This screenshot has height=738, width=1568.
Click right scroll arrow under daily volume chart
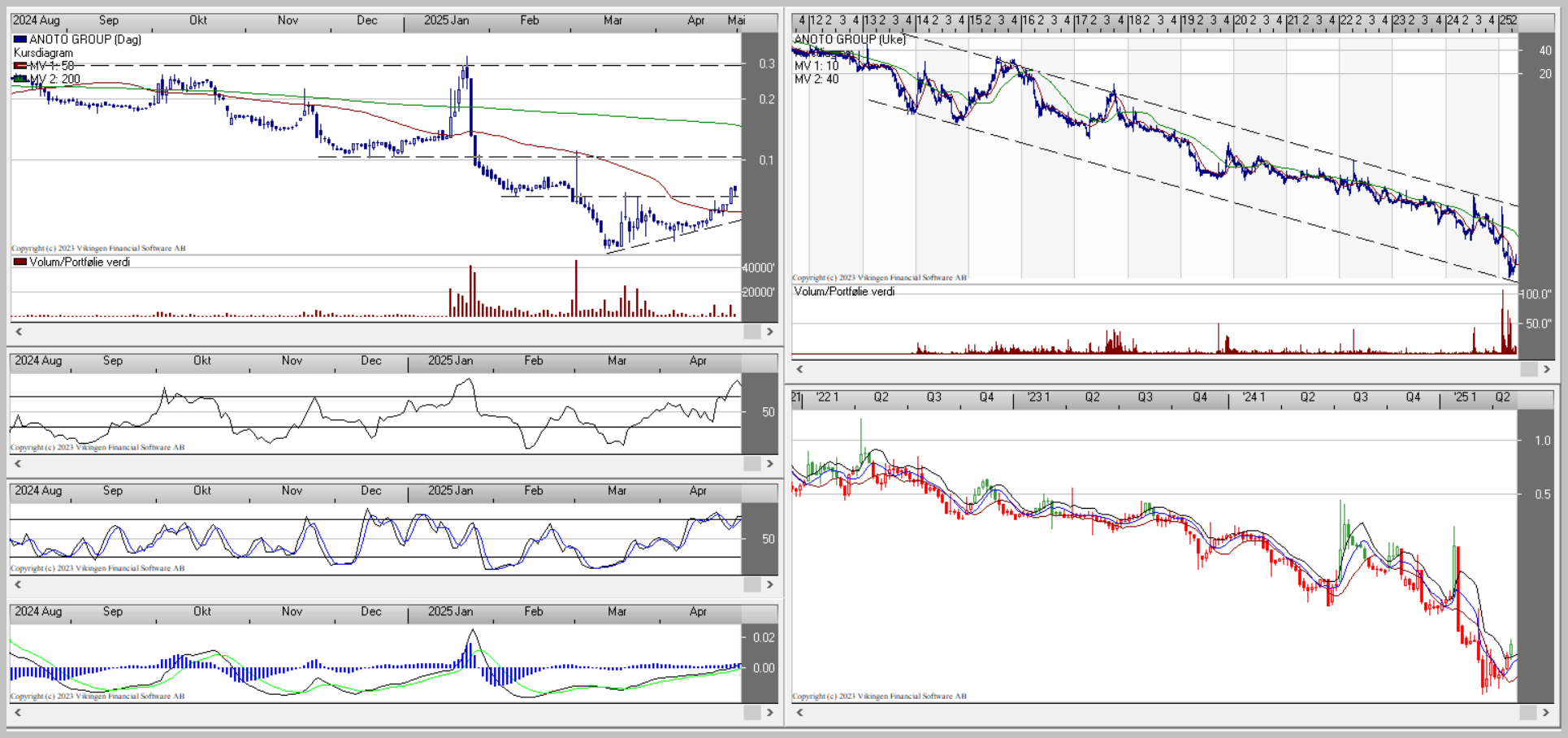click(769, 332)
